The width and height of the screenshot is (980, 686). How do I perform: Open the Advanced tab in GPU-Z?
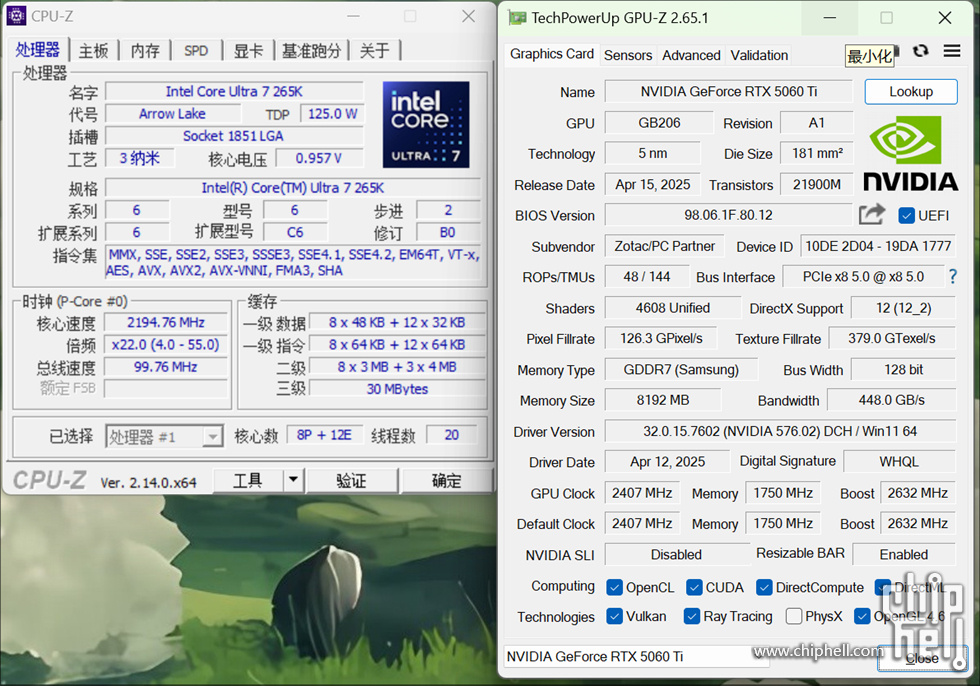click(x=691, y=55)
